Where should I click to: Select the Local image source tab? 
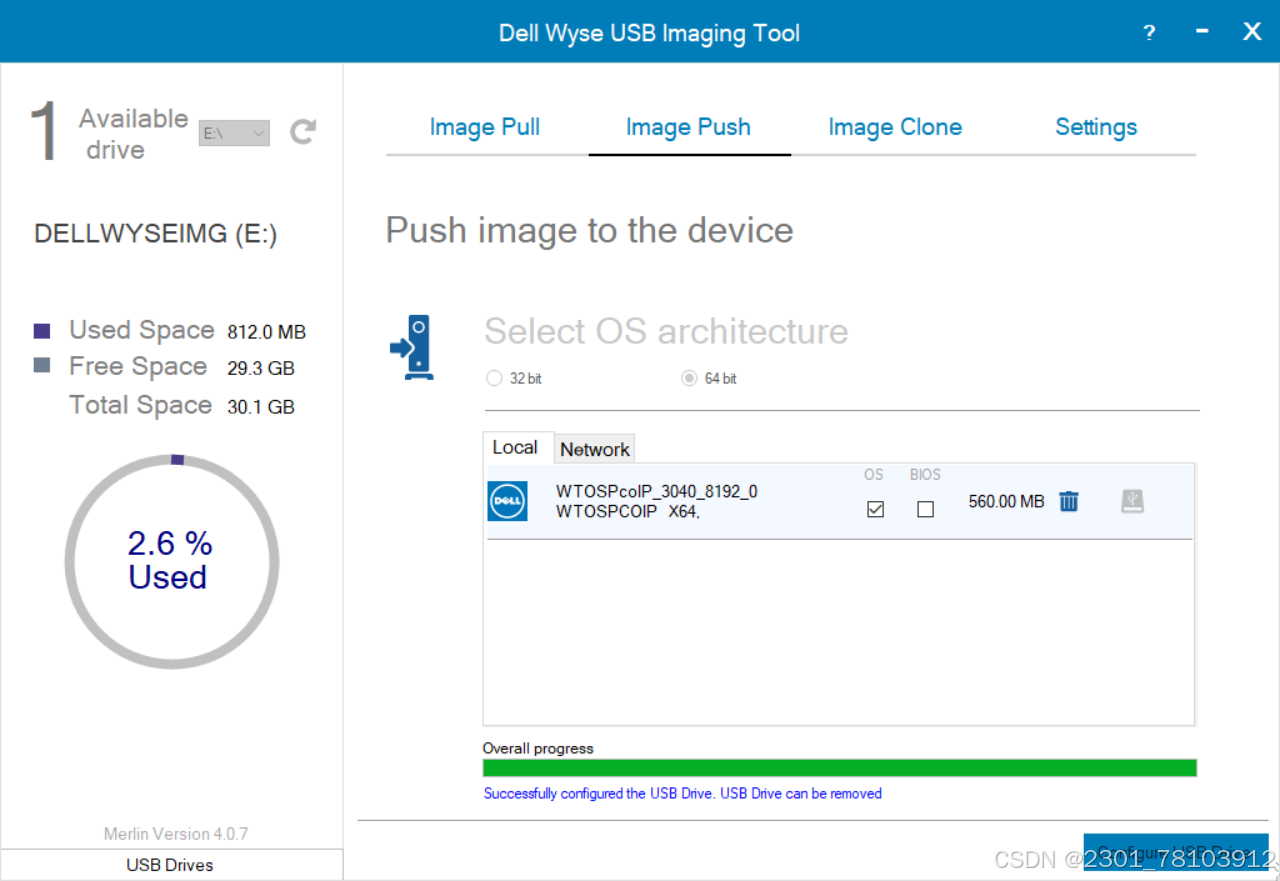[x=516, y=448]
